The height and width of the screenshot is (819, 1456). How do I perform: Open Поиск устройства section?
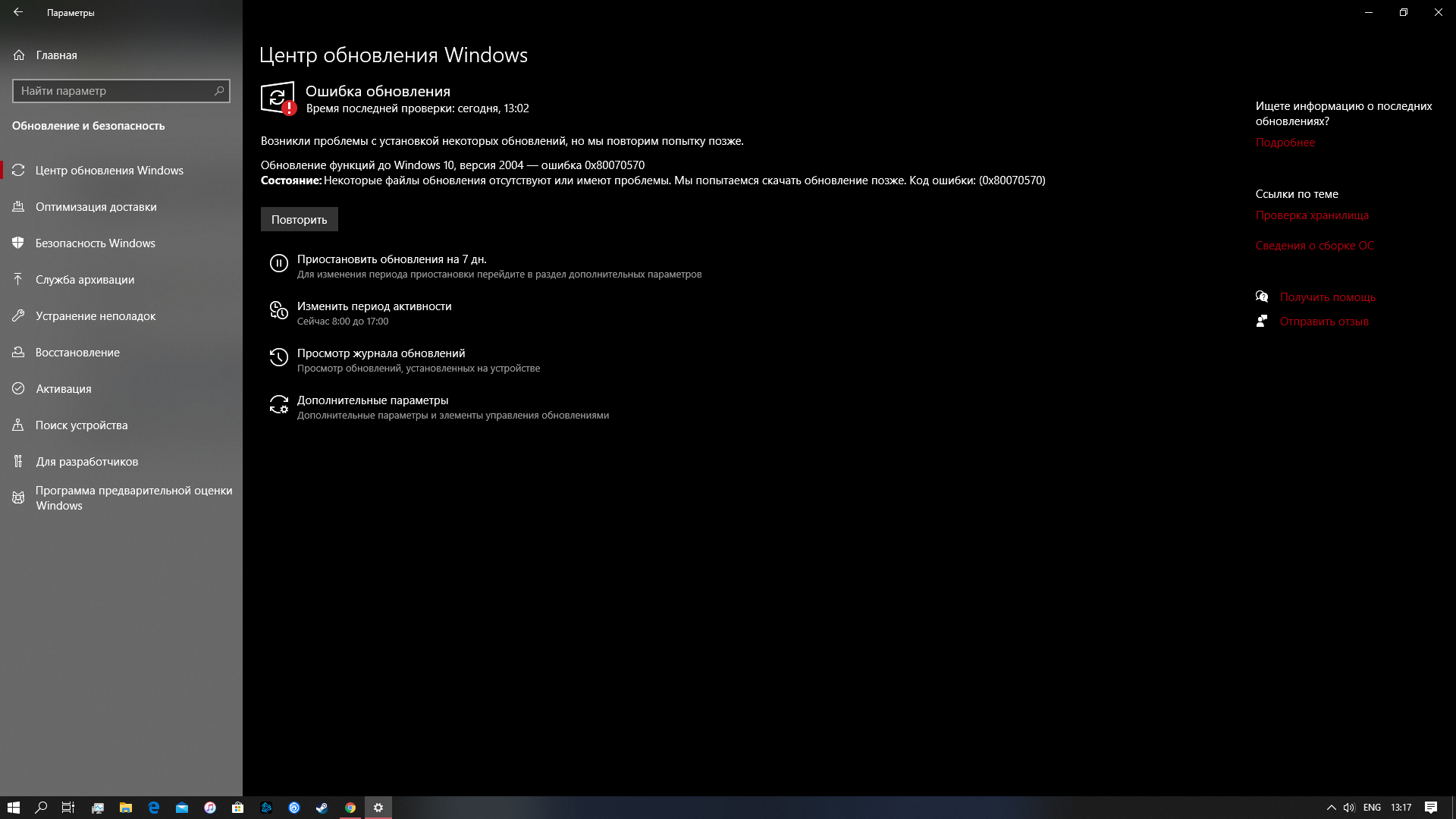tap(121, 425)
